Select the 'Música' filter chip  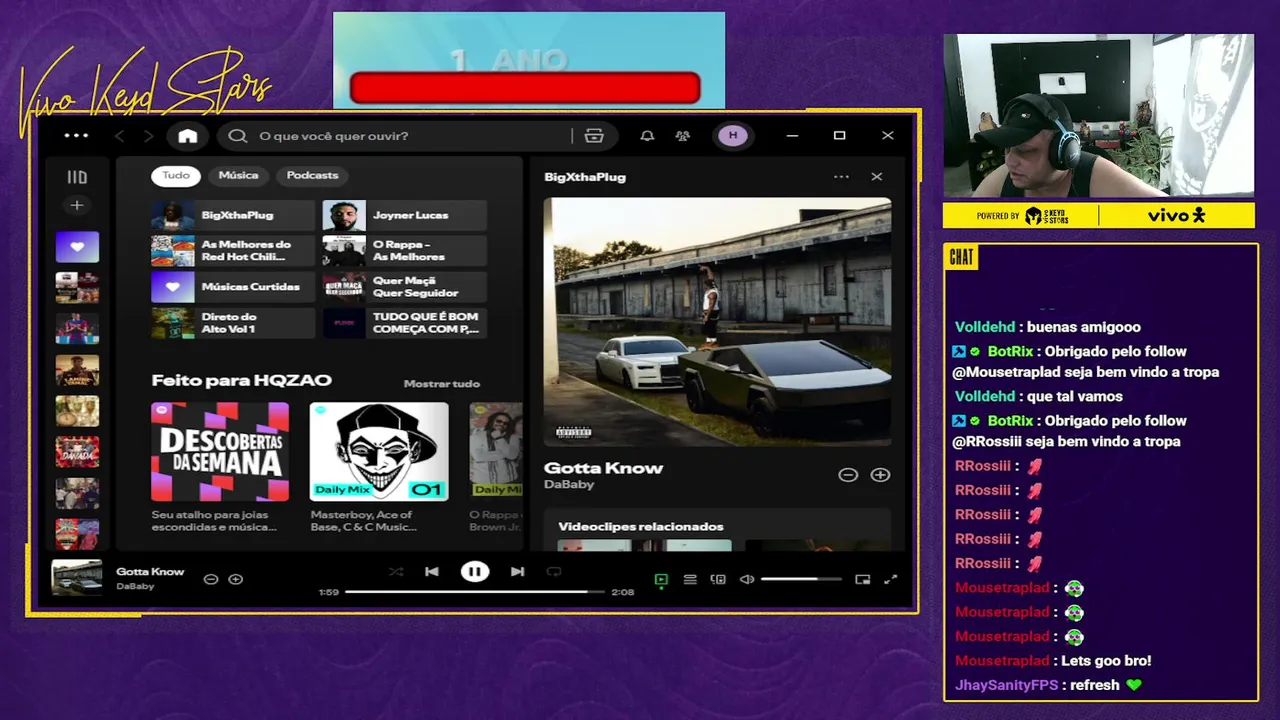click(238, 175)
